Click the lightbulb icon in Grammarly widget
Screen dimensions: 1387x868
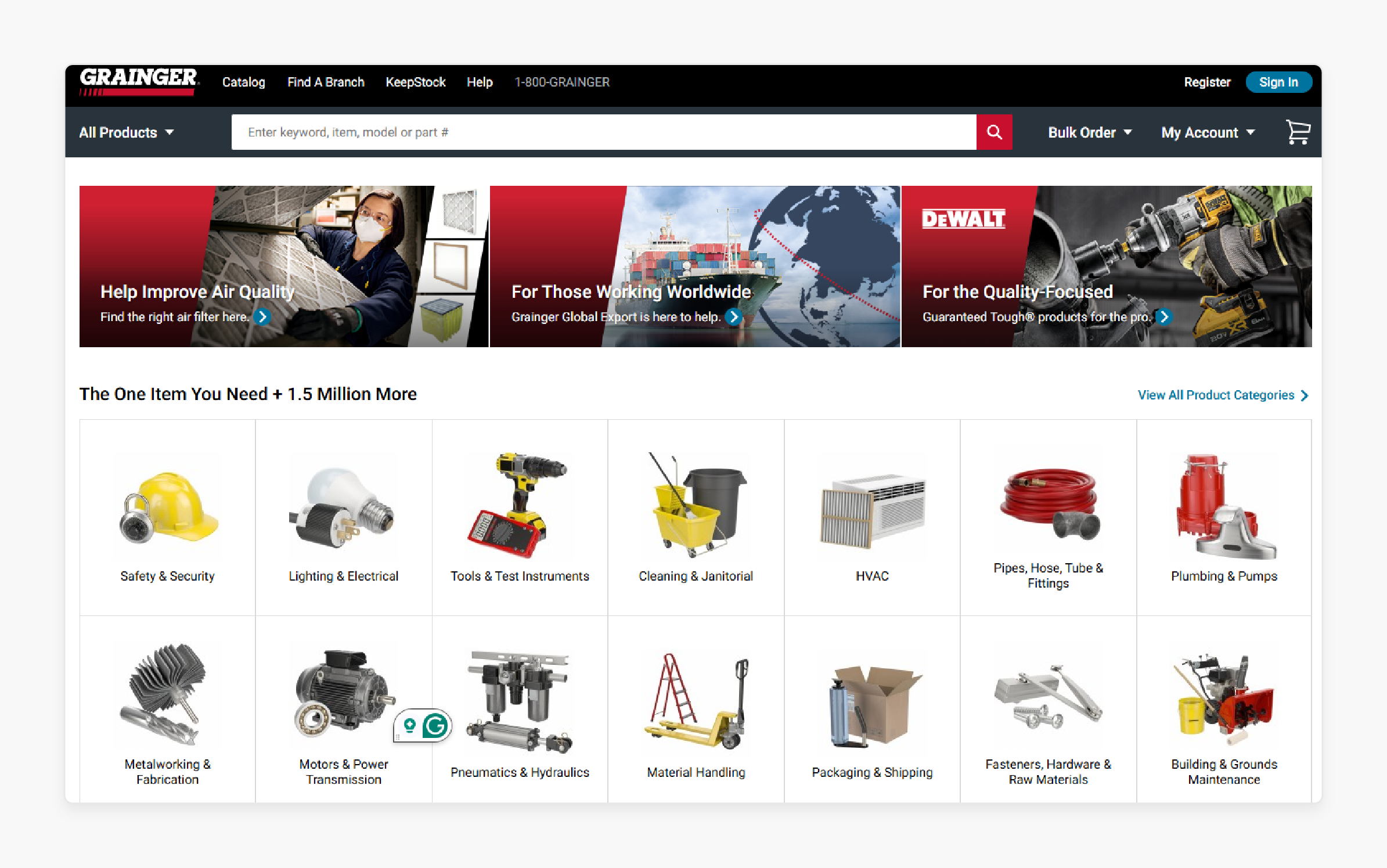410,725
